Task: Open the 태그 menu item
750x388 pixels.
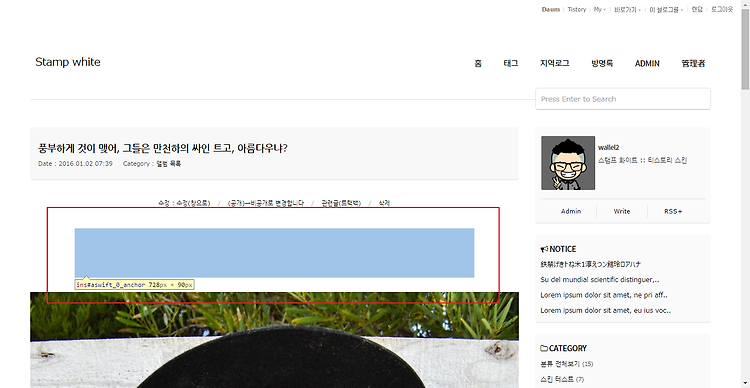Action: point(511,63)
